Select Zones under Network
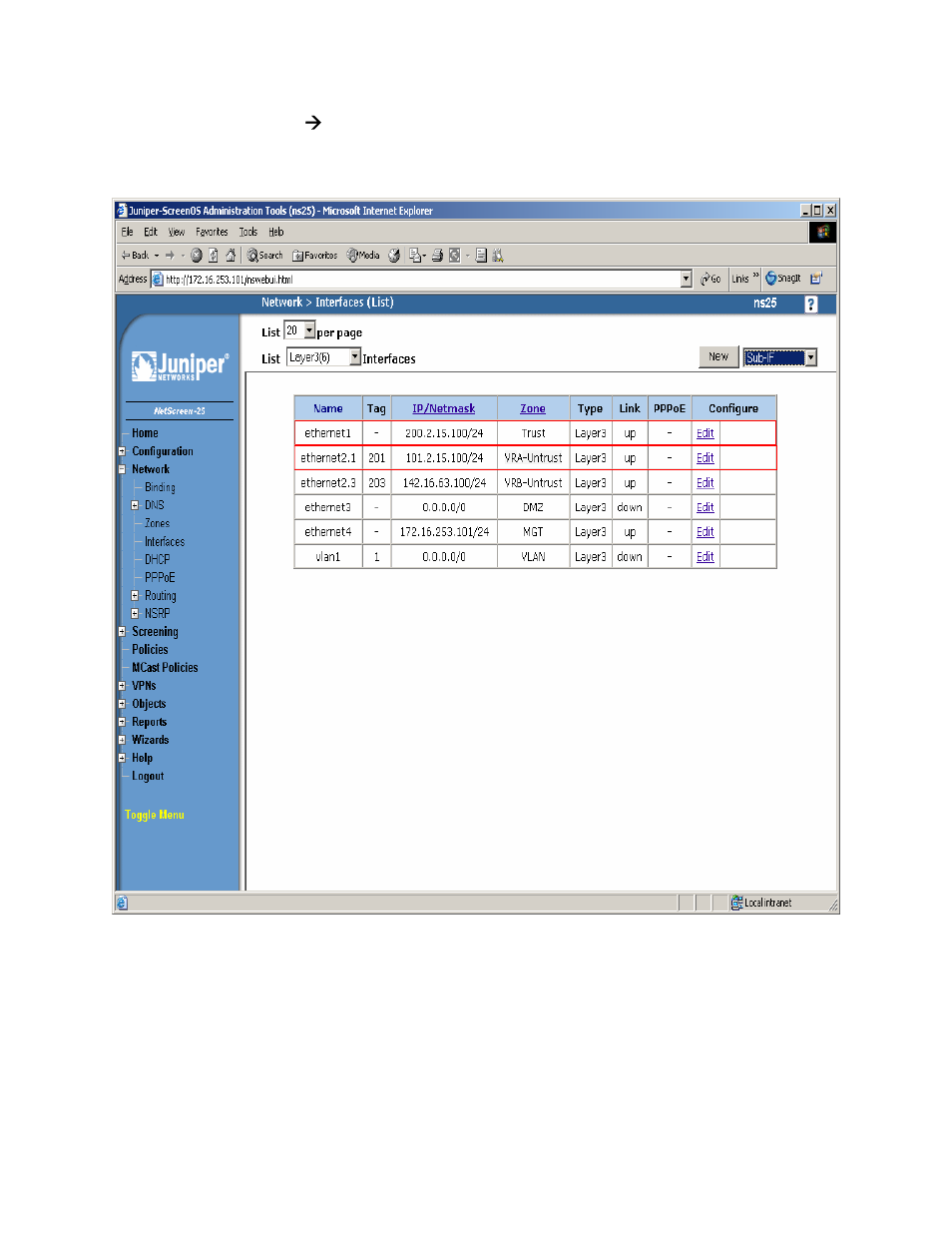This screenshot has width=952, height=1233. [157, 523]
